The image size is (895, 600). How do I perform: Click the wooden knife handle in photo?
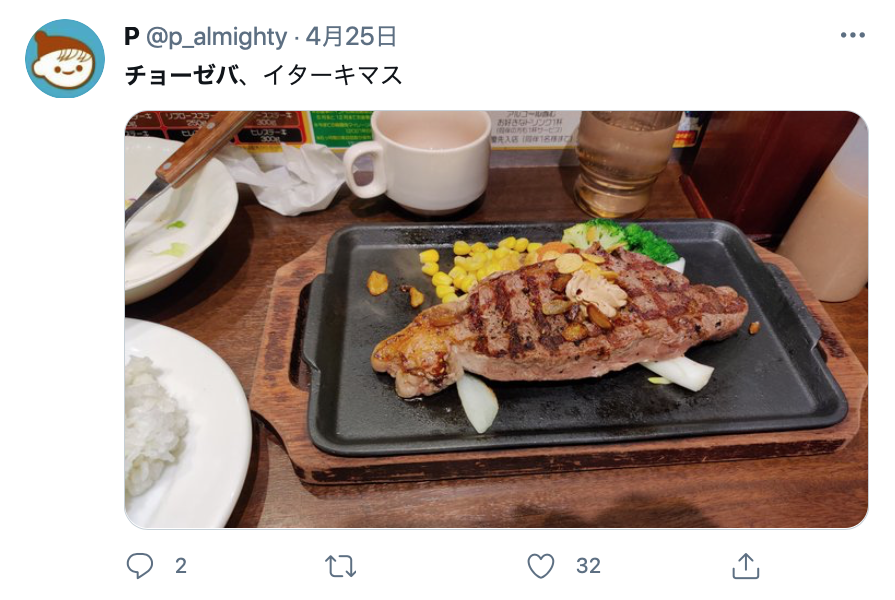(x=204, y=147)
